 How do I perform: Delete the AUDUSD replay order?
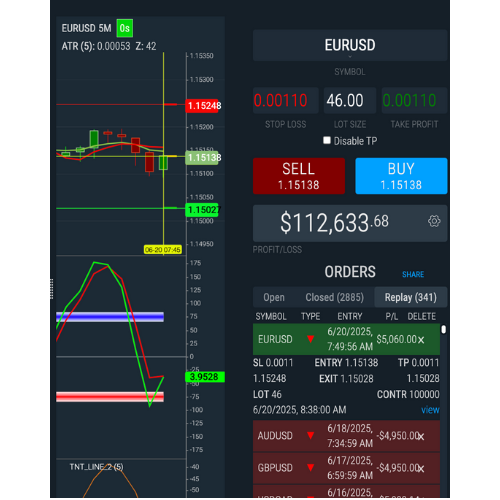click(x=421, y=436)
